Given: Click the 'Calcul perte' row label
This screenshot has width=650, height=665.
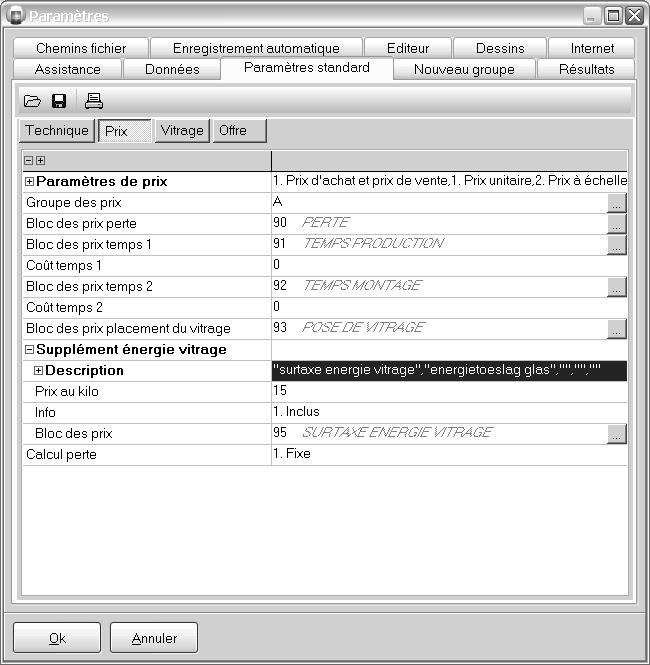Looking at the screenshot, I should (61, 455).
